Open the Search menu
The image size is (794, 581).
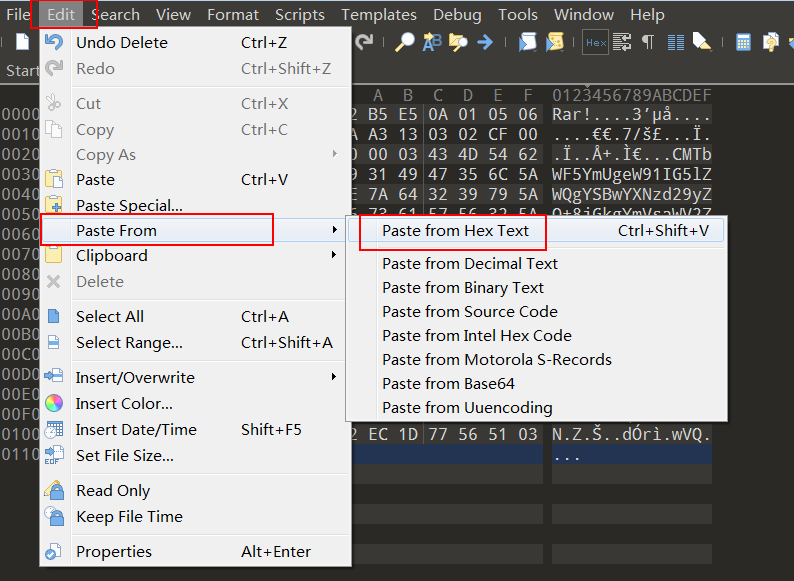(115, 15)
